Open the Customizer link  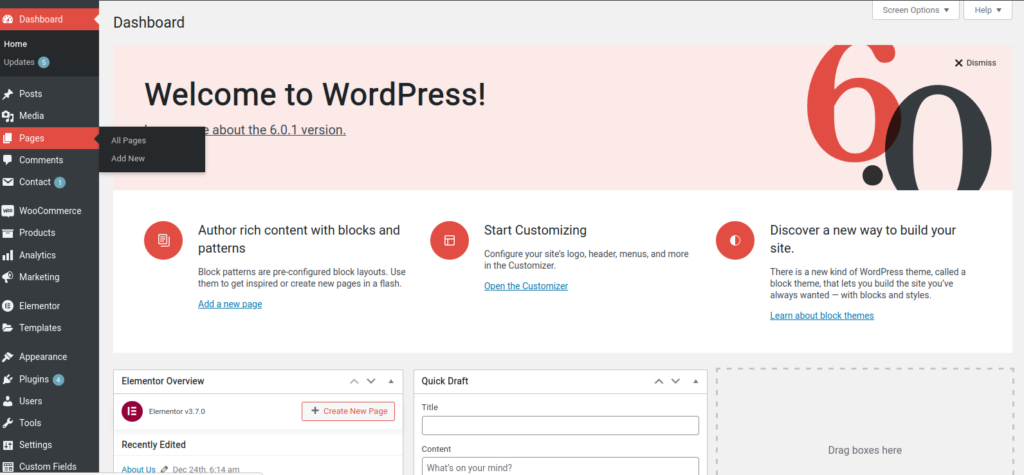tap(525, 286)
